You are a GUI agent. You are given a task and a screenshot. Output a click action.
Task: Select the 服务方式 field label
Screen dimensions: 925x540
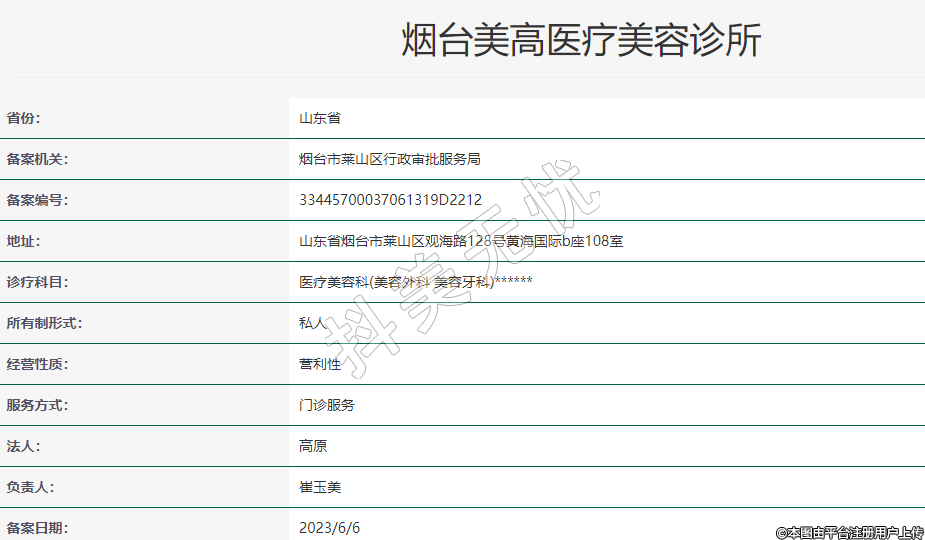pos(37,405)
